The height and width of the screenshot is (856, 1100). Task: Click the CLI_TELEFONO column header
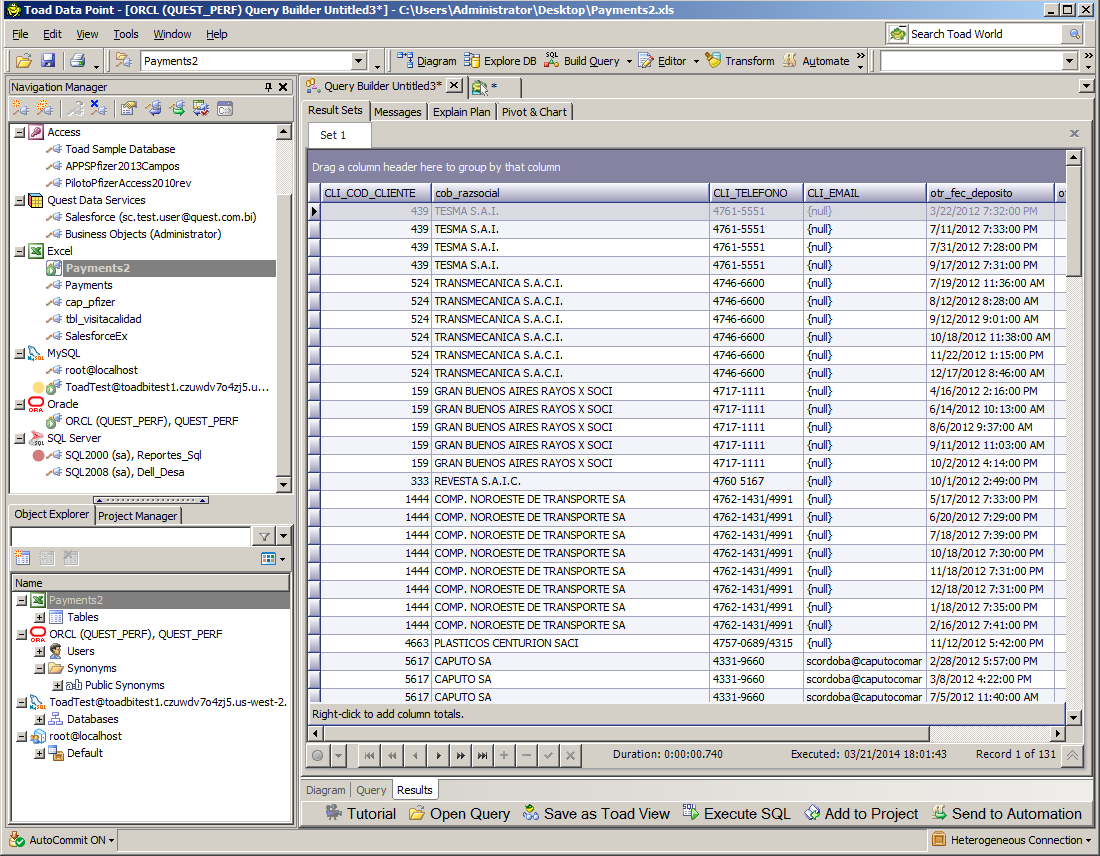[x=756, y=193]
